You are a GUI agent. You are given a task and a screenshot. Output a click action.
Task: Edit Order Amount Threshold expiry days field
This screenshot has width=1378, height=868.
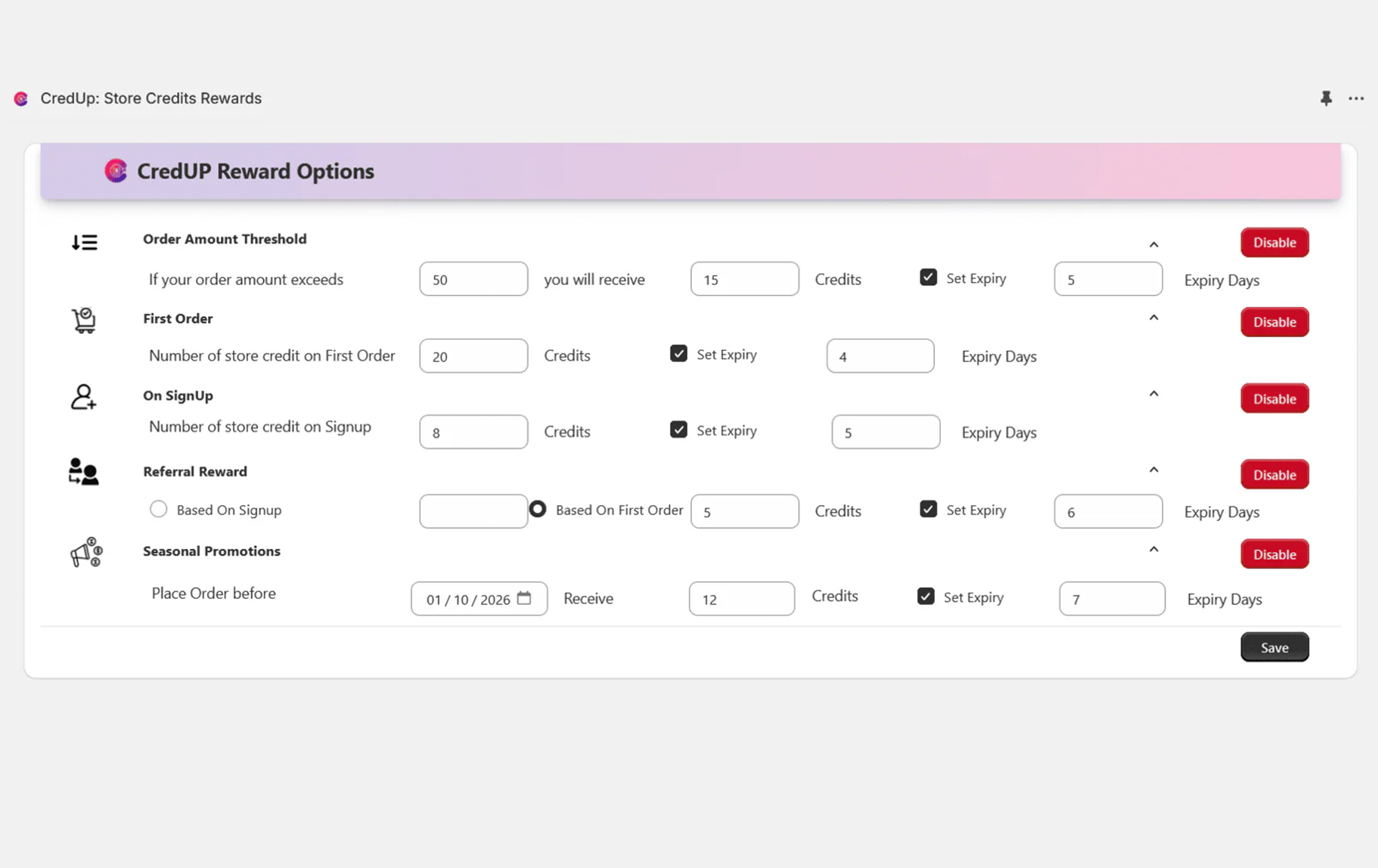coord(1108,279)
